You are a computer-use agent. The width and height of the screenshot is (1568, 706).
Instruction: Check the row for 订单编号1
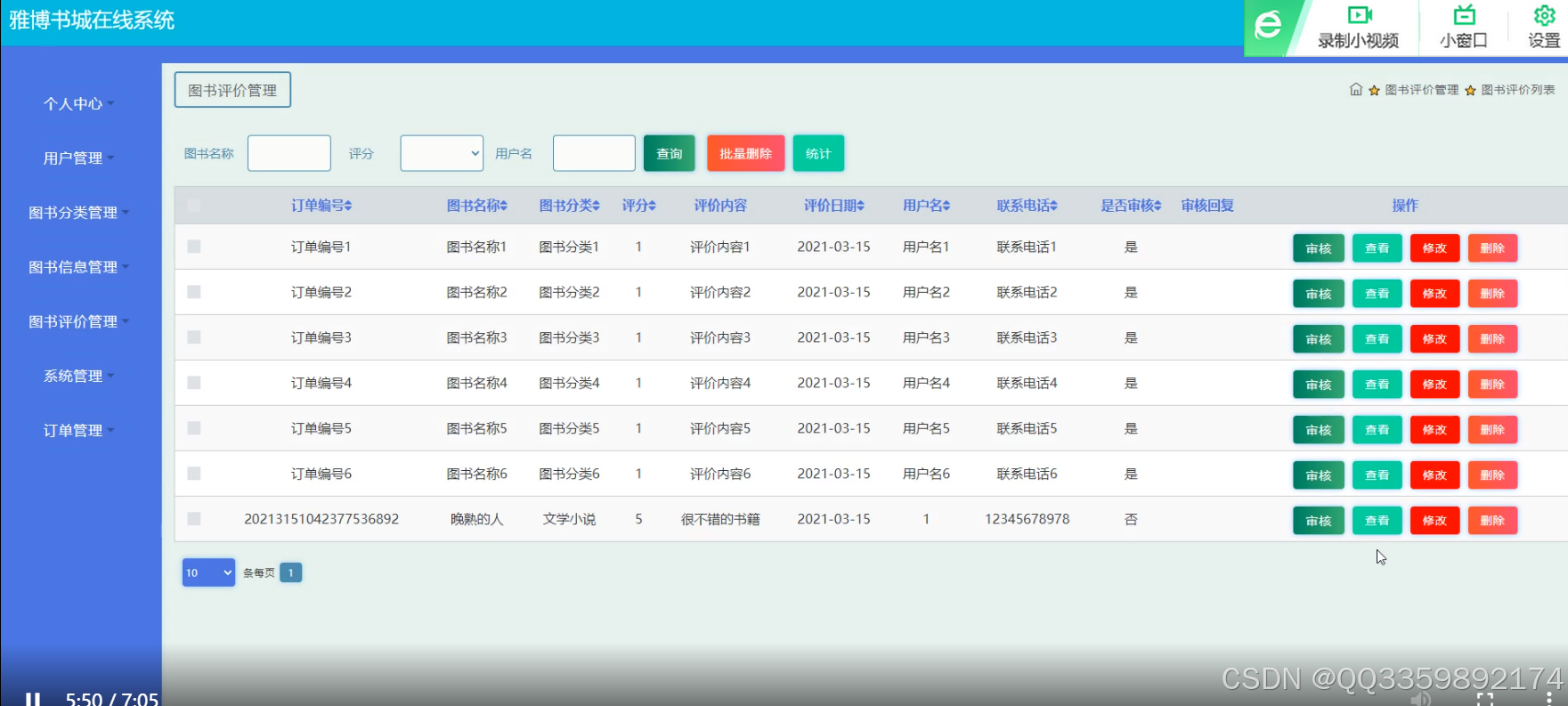(x=194, y=247)
